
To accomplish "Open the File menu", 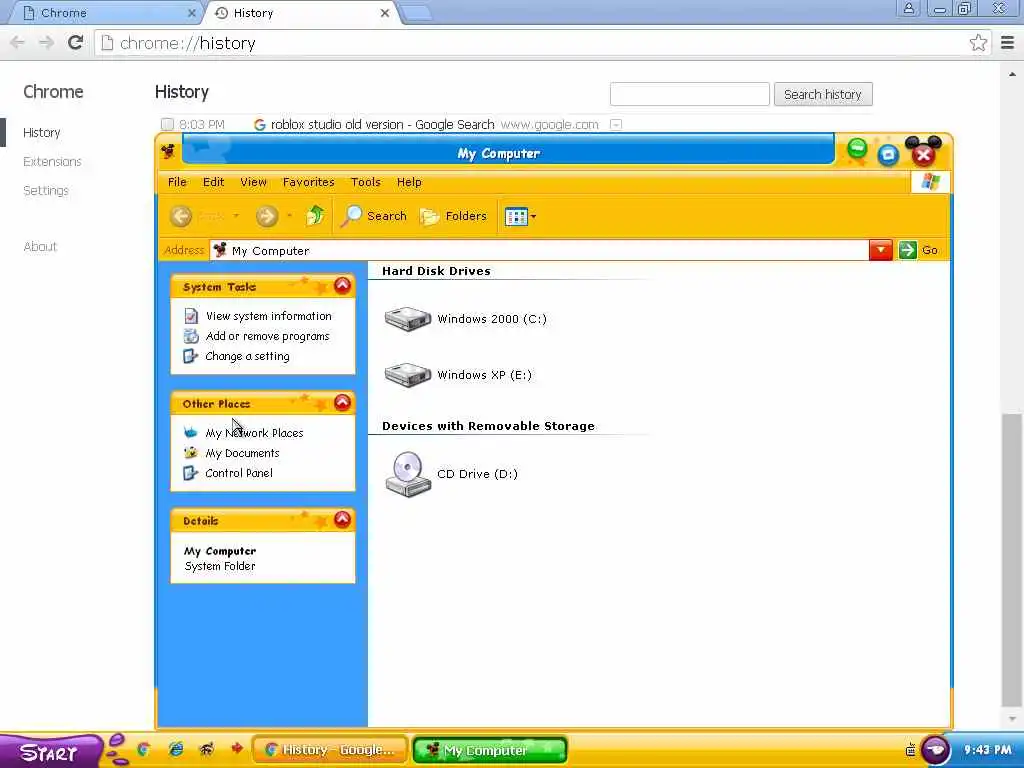I will click(x=177, y=182).
